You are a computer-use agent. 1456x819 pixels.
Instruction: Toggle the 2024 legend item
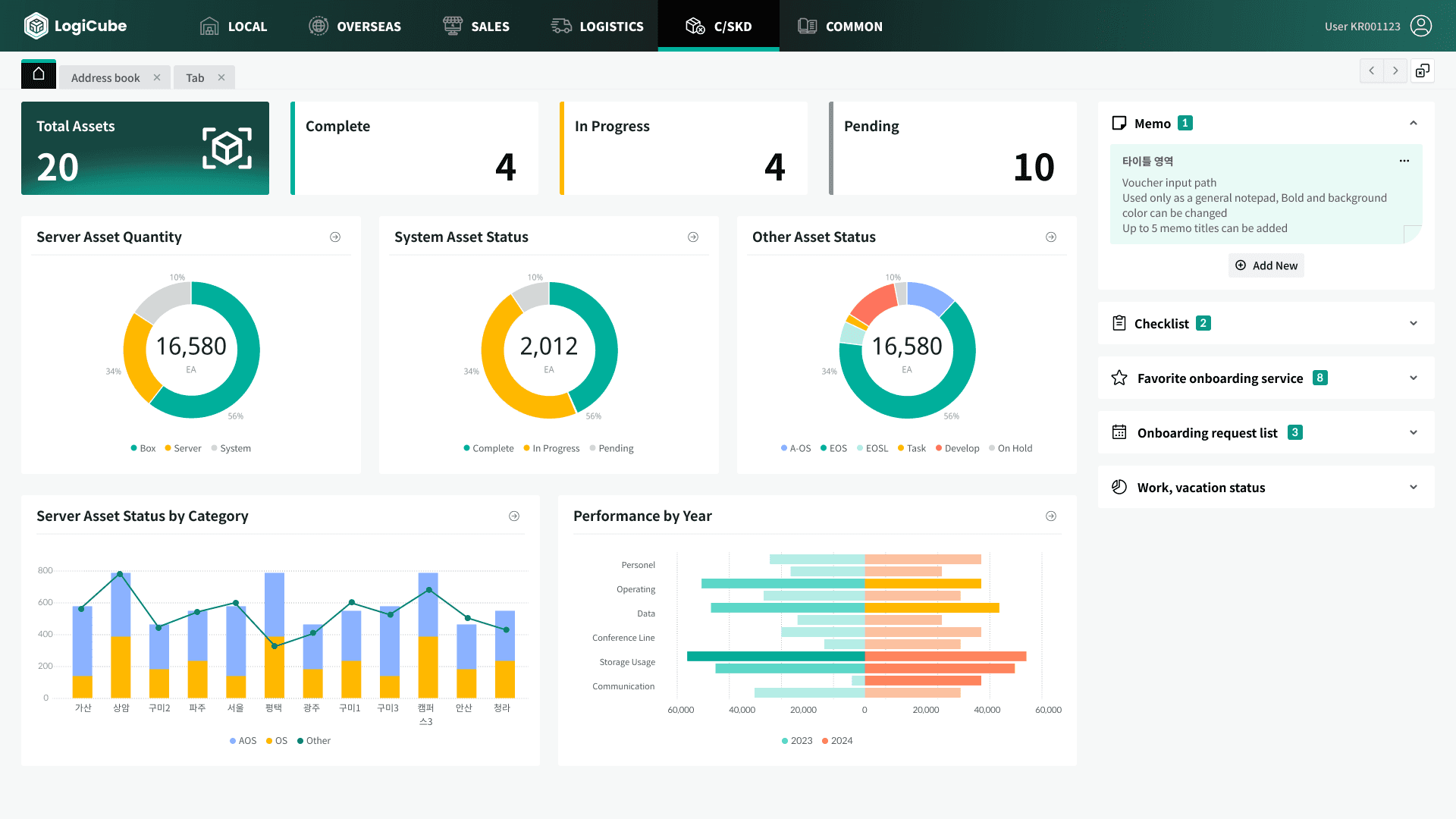point(837,741)
